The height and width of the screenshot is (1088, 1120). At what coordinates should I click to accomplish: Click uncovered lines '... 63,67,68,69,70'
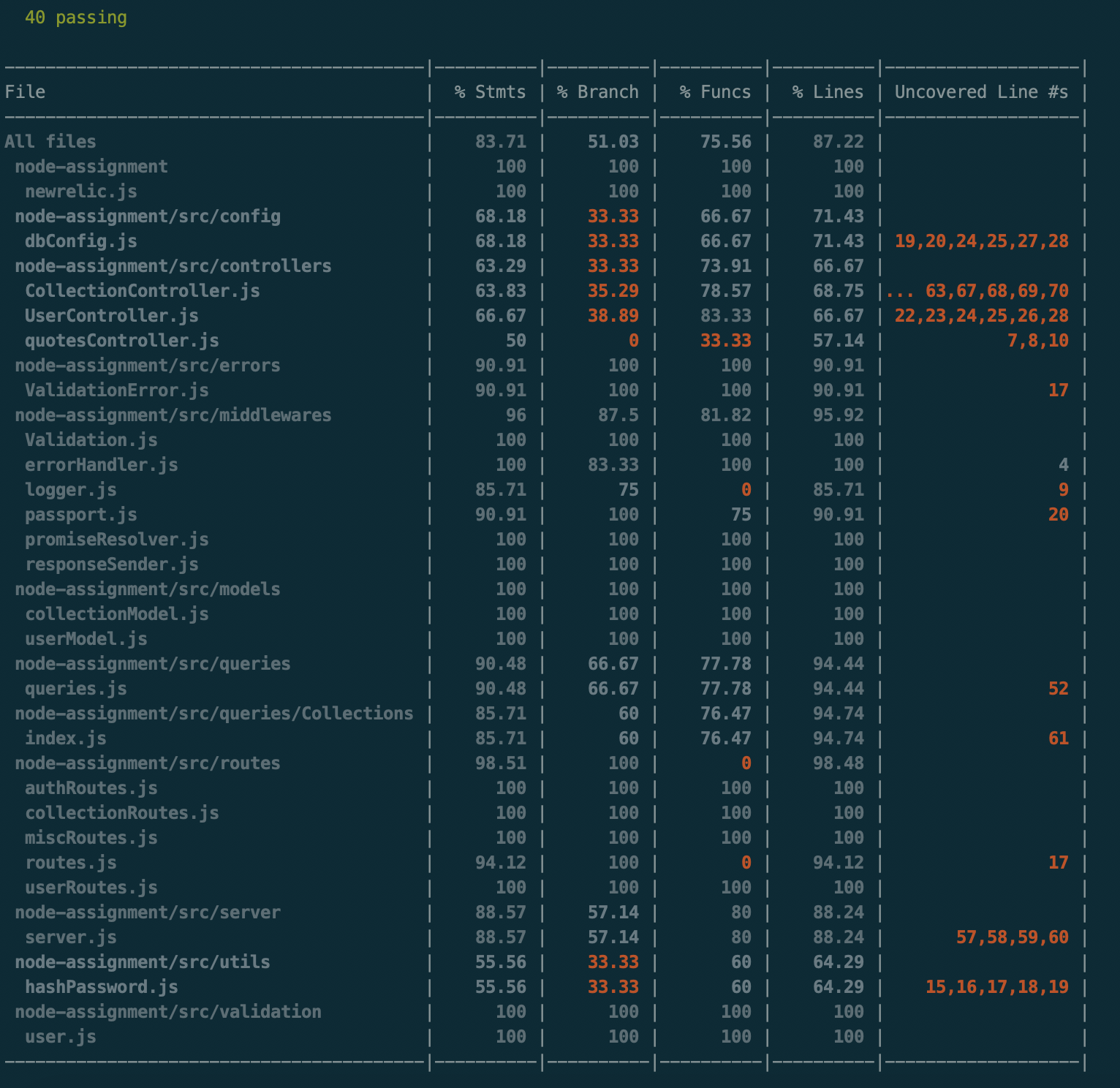click(x=977, y=291)
